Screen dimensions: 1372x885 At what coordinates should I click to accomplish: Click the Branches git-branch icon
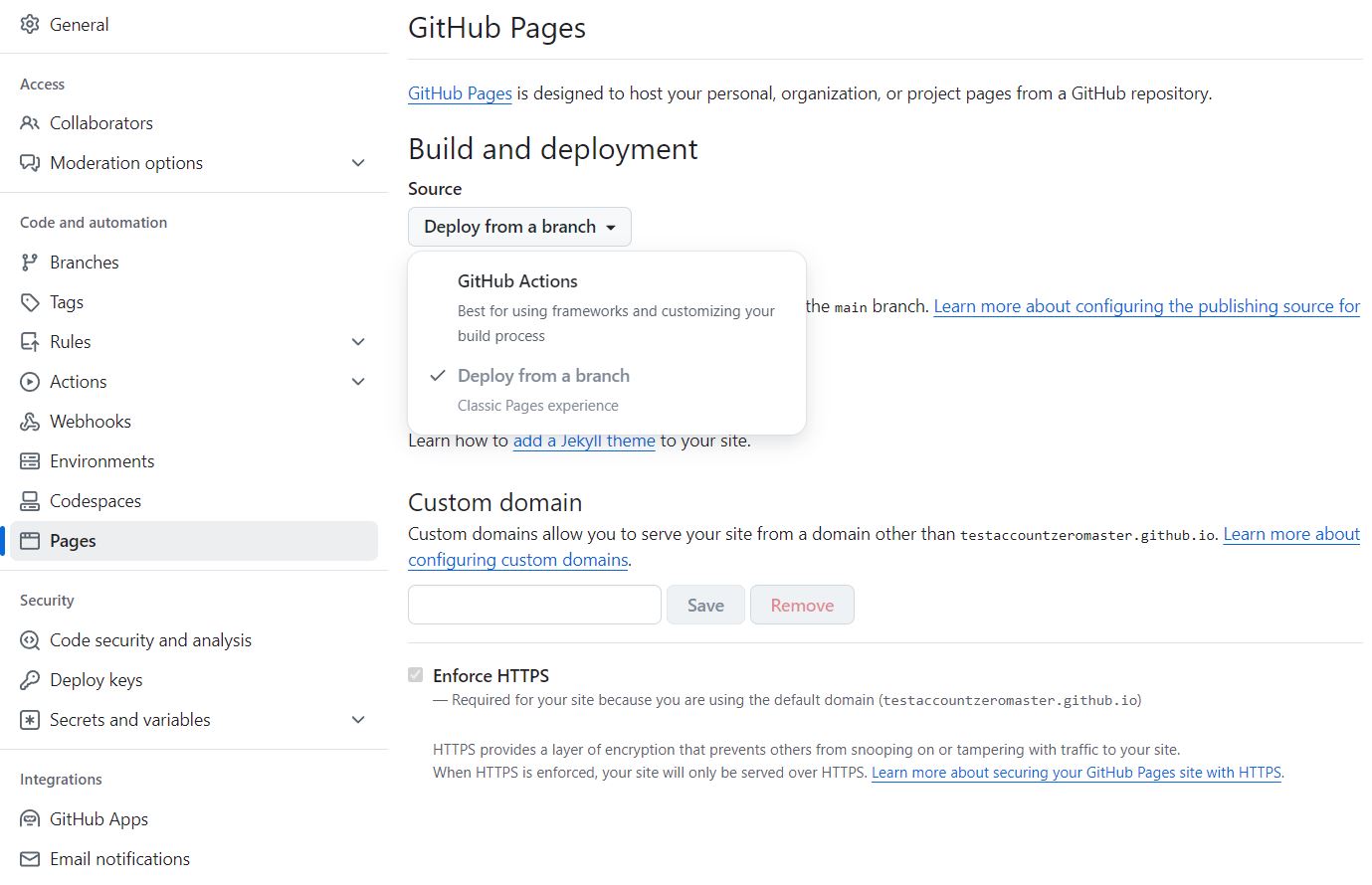[30, 263]
